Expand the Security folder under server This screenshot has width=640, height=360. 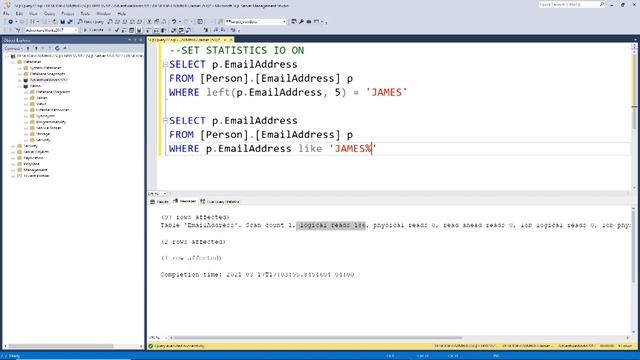(x=13, y=146)
